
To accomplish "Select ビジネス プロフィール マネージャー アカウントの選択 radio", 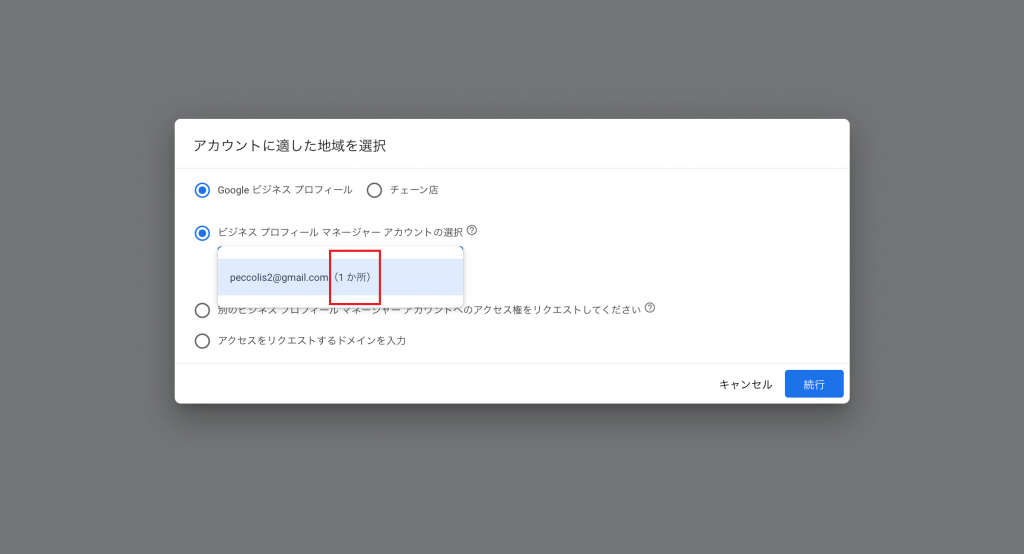I will pos(203,233).
